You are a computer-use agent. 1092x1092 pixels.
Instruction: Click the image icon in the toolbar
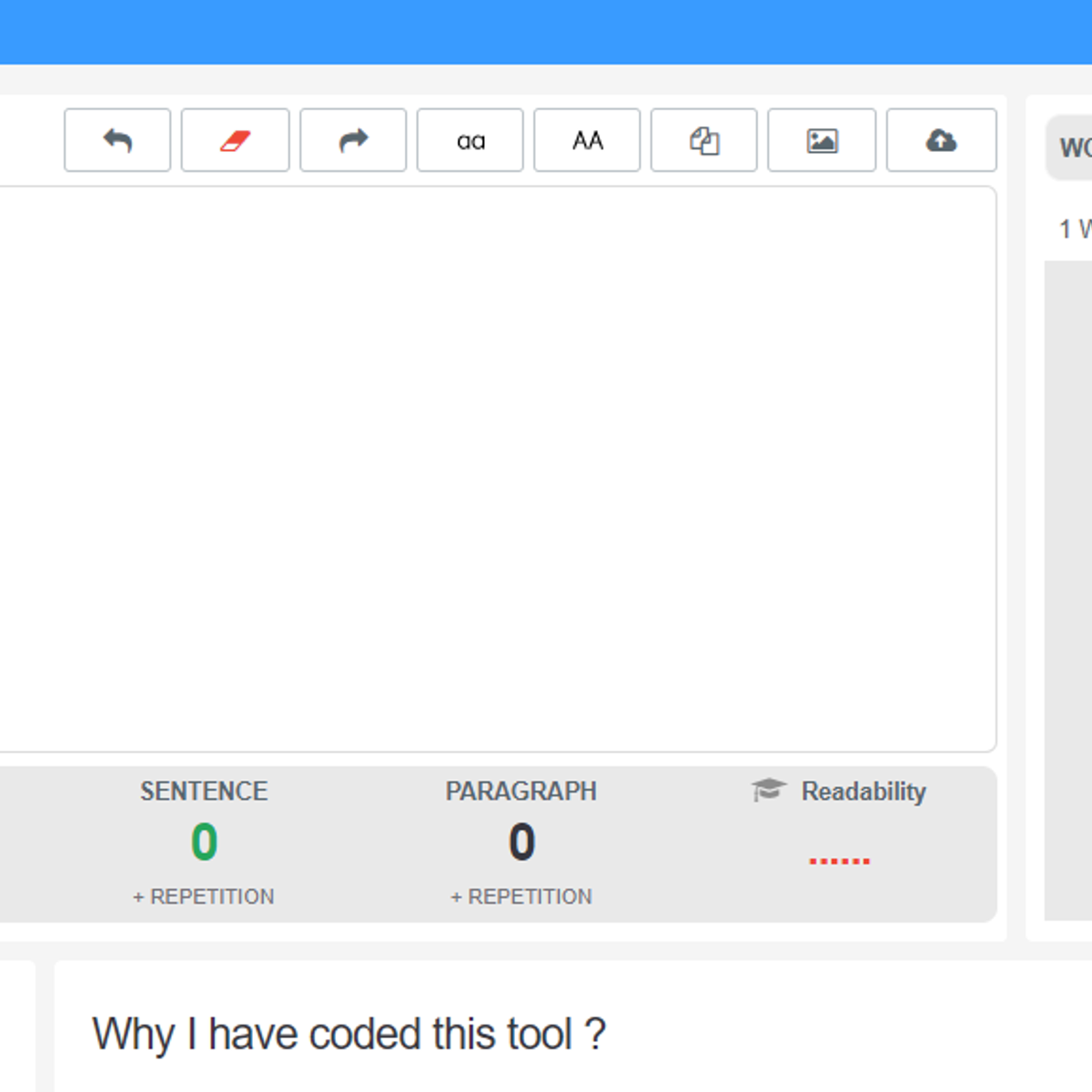[x=822, y=140]
